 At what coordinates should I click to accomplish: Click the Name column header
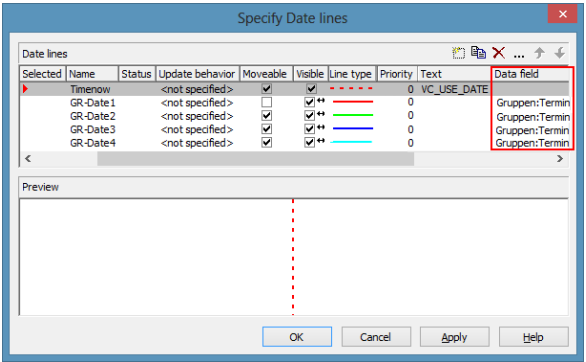[92, 74]
